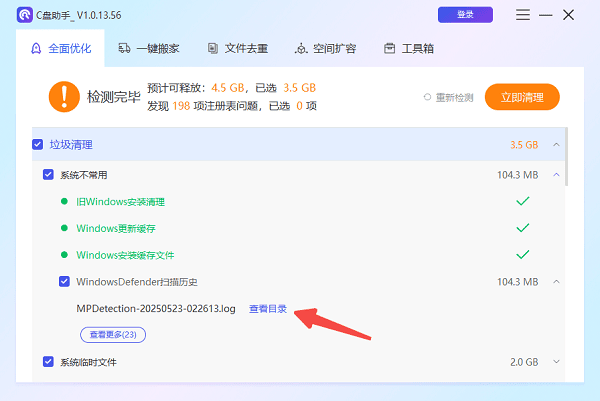Click the orange warning icon beside 检测完毕
600x401 pixels.
tap(63, 97)
